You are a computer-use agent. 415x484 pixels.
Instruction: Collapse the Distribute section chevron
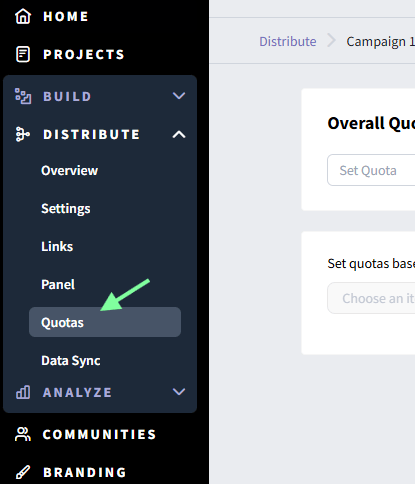[x=179, y=134]
